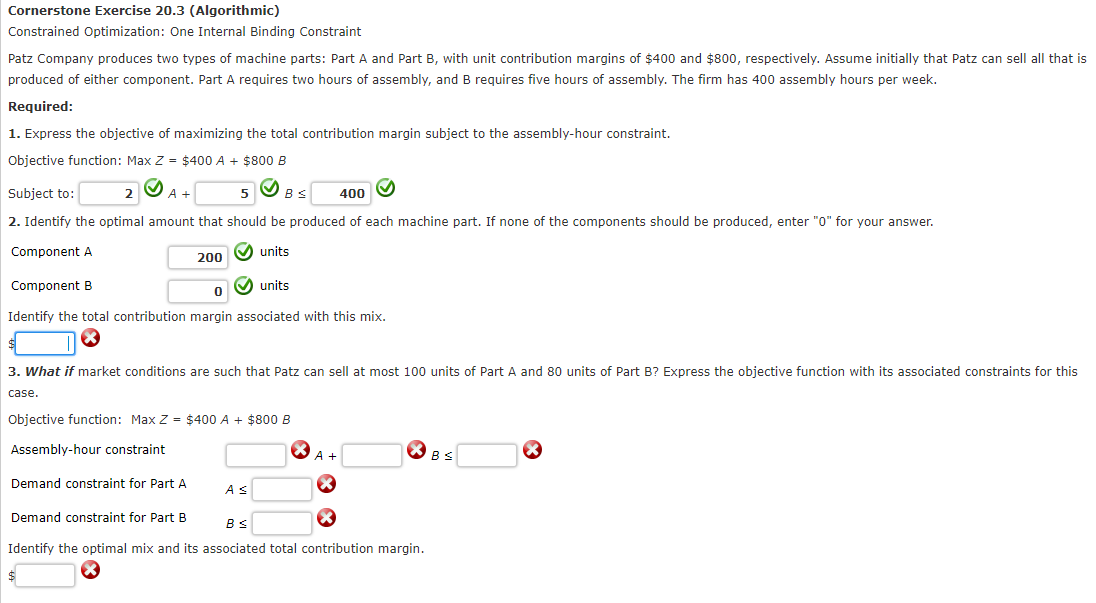Viewport: 1096px width, 603px height.
Task: Click the red X beside the empty dollar field
Action: click(90, 338)
